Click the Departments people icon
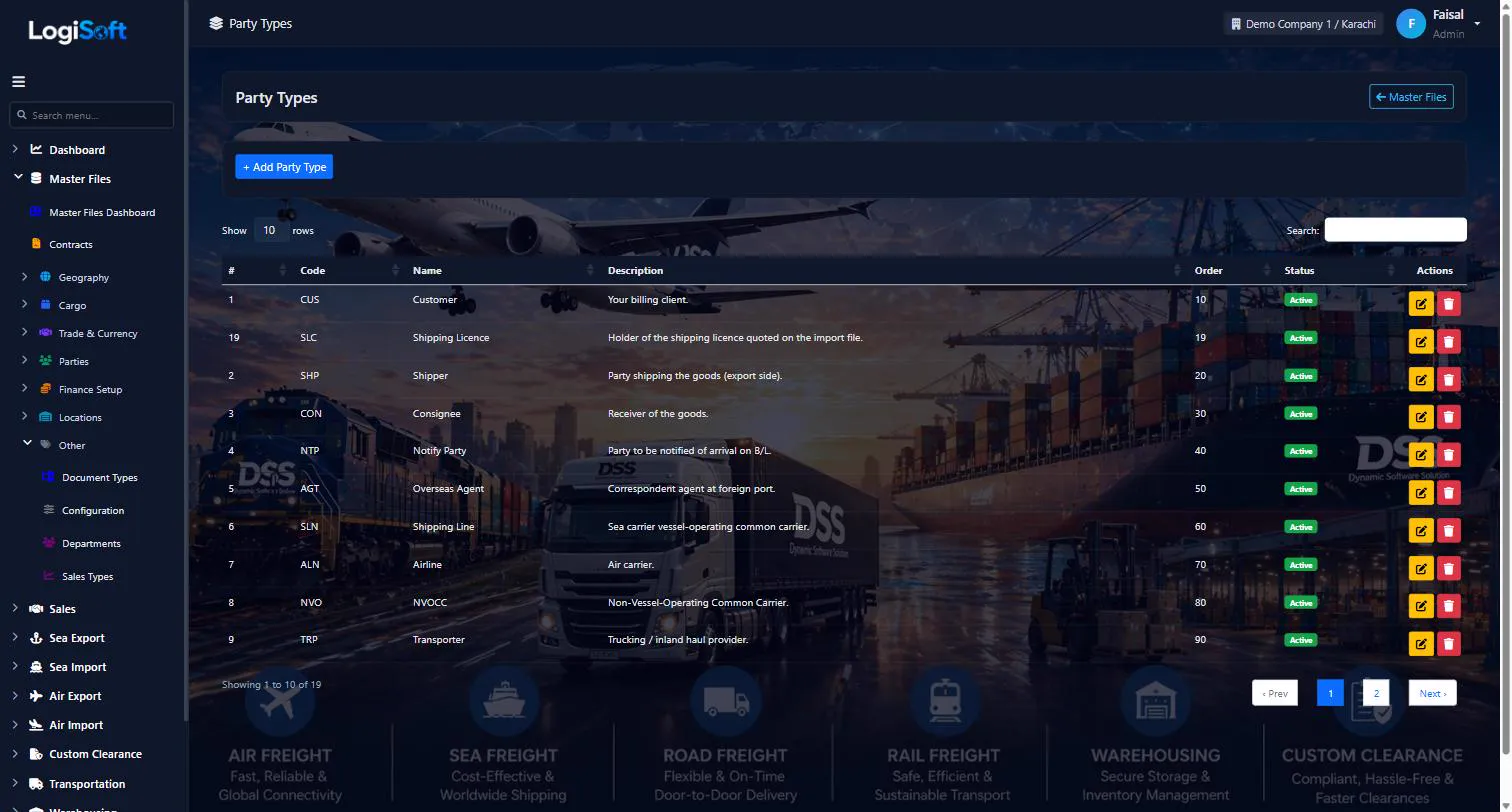The height and width of the screenshot is (812, 1512). click(48, 543)
